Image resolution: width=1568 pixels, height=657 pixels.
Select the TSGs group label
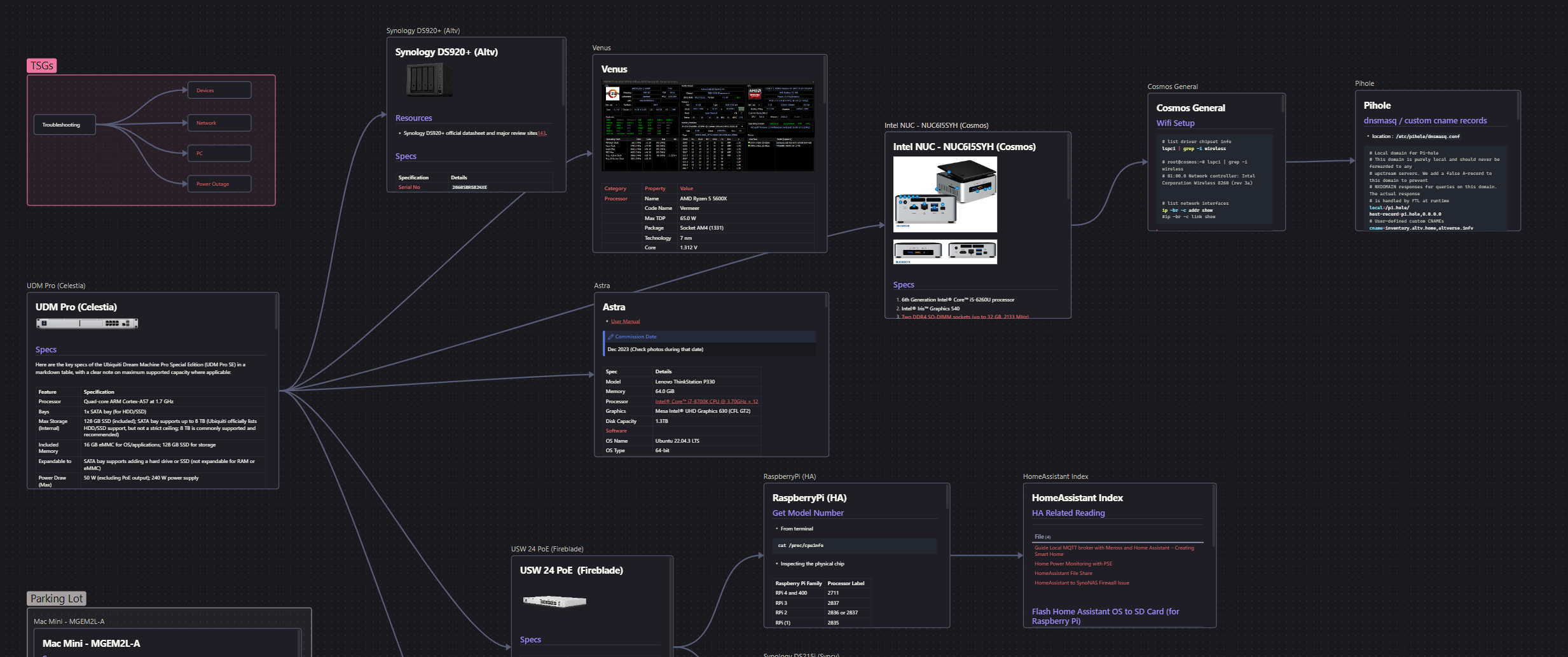tap(42, 66)
